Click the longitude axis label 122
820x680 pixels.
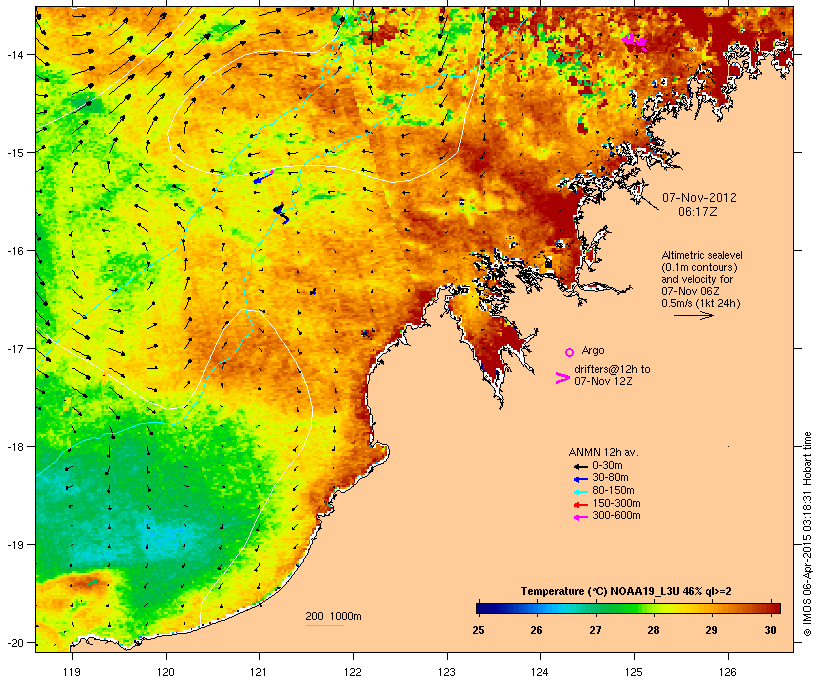353,671
